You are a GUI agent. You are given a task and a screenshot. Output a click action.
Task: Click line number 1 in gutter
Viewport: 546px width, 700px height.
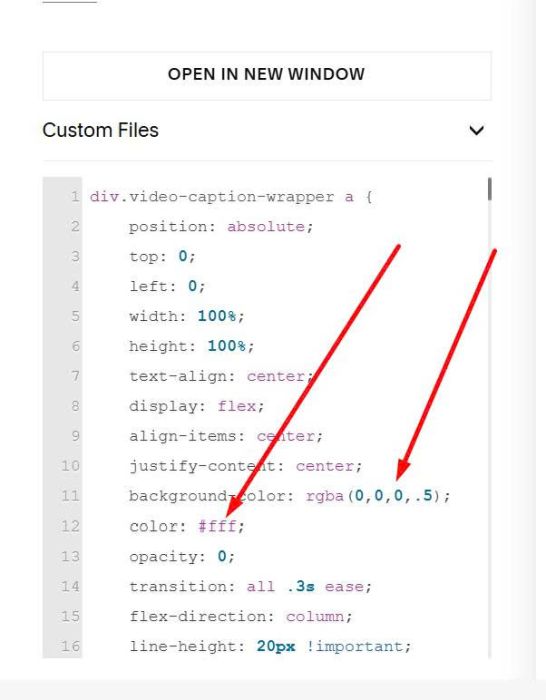75,196
